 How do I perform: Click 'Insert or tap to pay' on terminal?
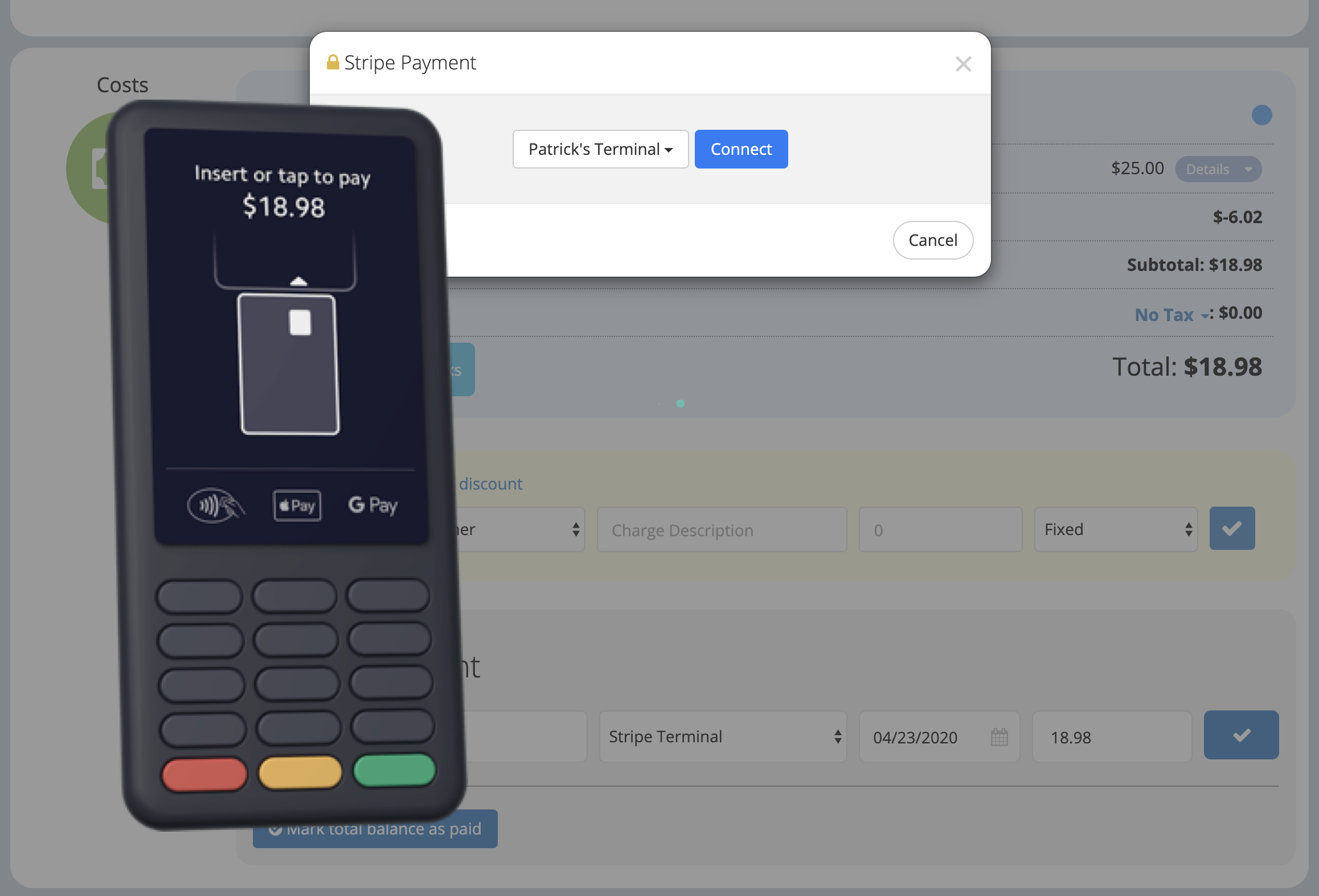pos(282,176)
